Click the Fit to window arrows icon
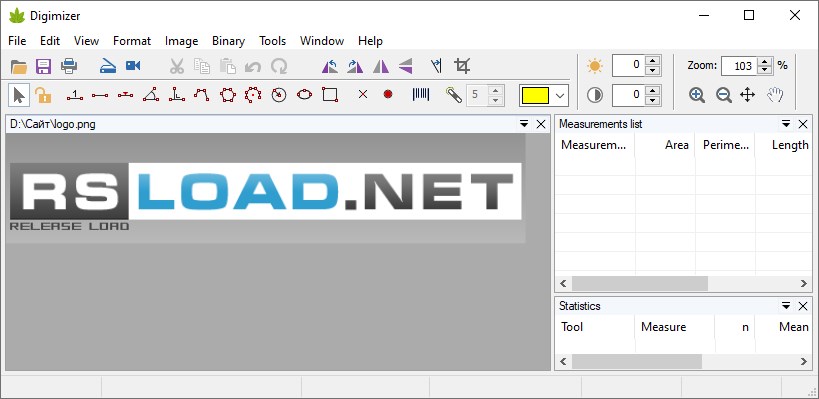This screenshot has height=399, width=819. point(747,95)
